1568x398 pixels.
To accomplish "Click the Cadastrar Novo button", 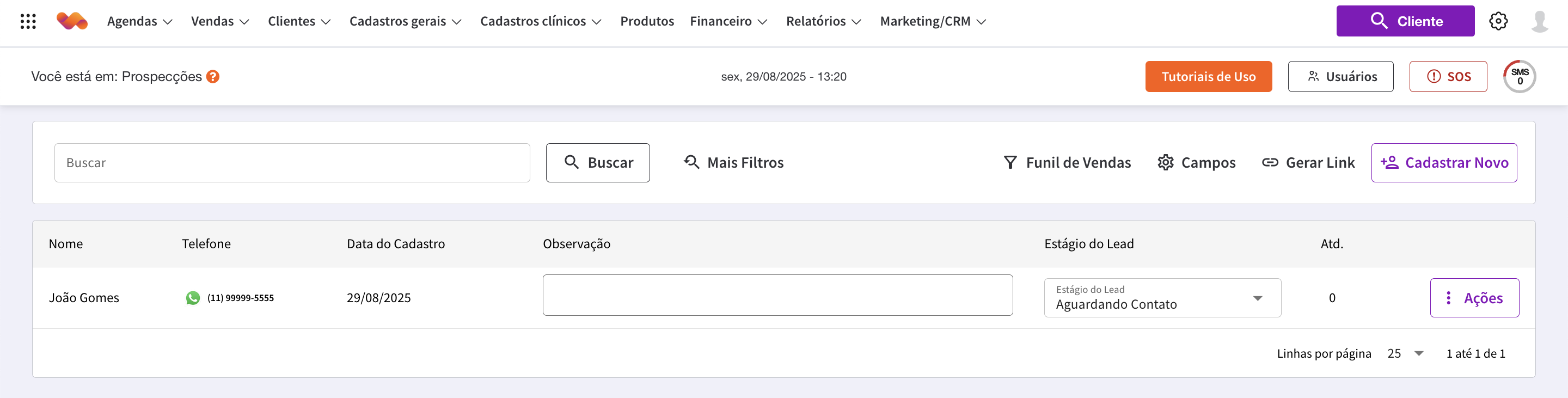I will click(1443, 162).
